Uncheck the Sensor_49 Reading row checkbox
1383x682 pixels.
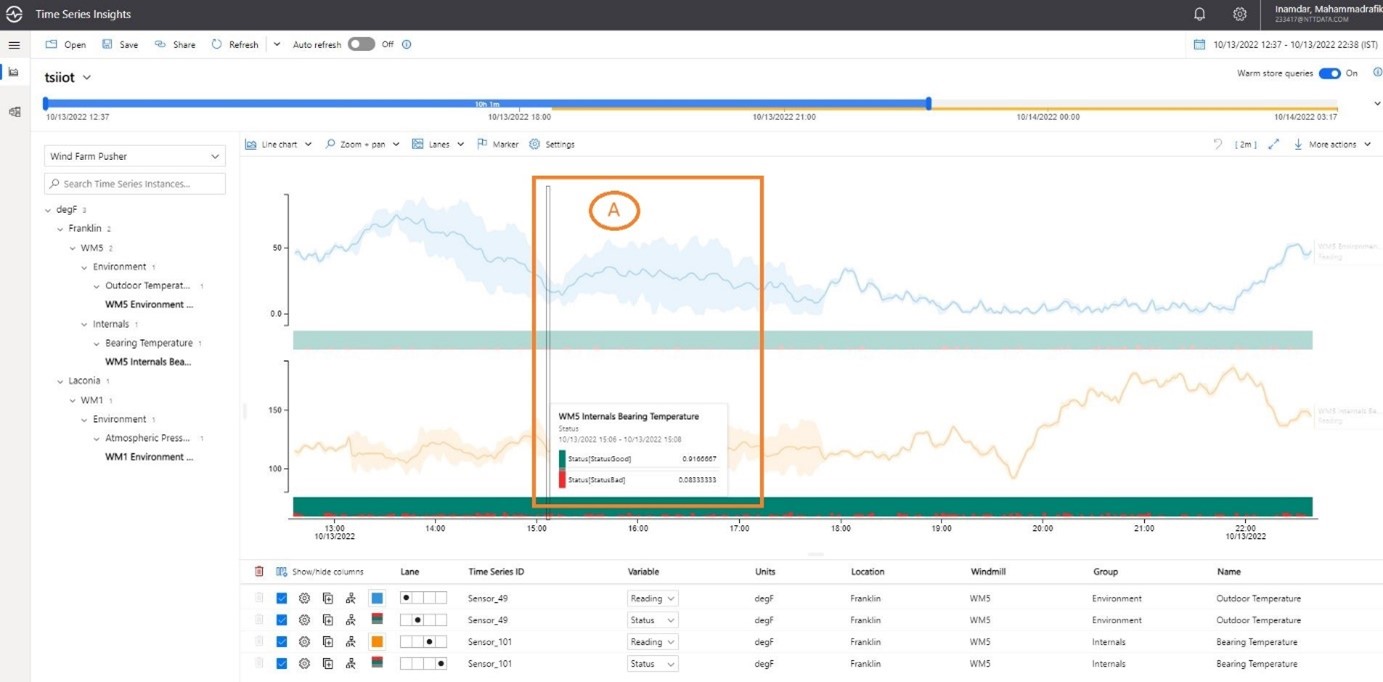click(x=282, y=598)
